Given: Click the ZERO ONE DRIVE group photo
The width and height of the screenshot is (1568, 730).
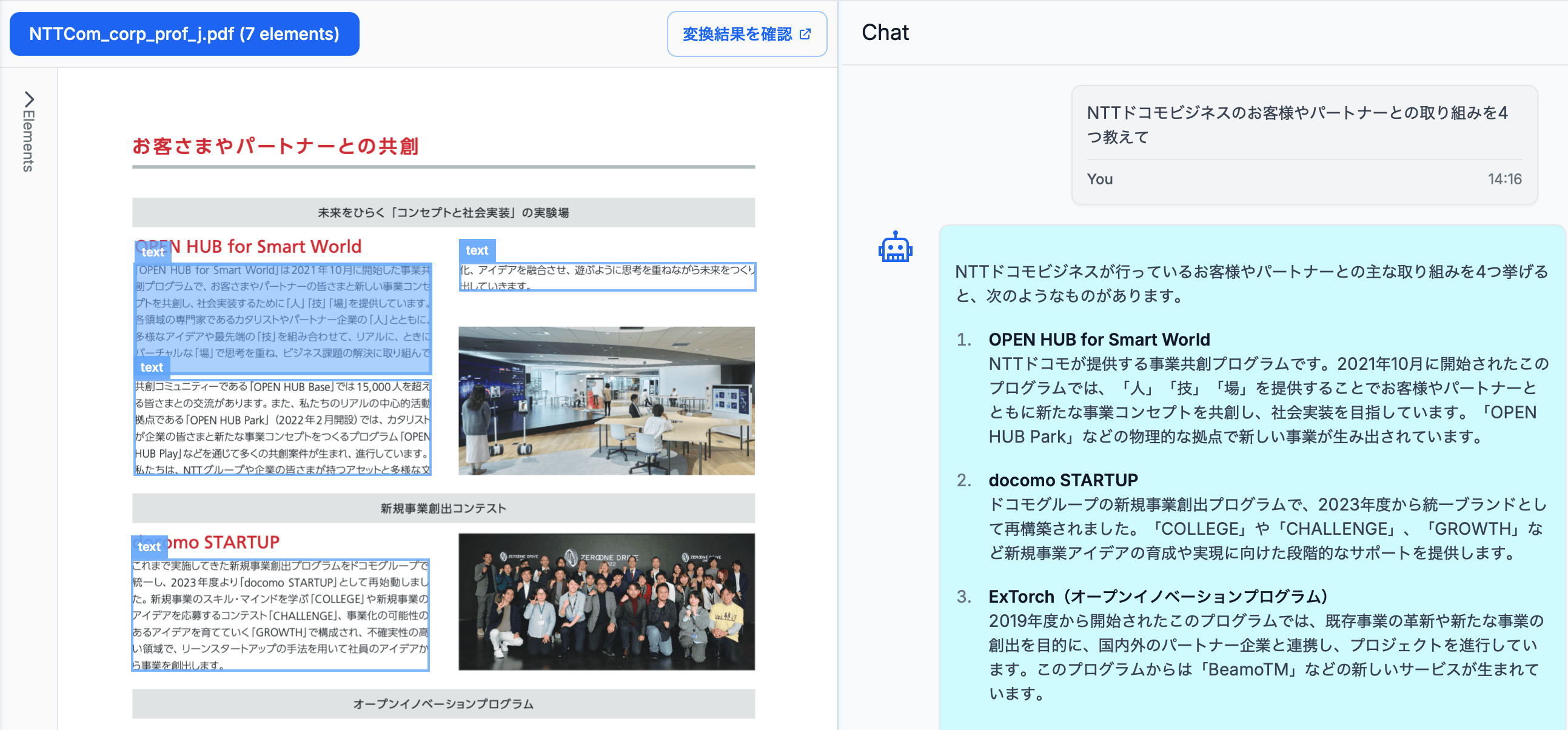Looking at the screenshot, I should tap(606, 602).
